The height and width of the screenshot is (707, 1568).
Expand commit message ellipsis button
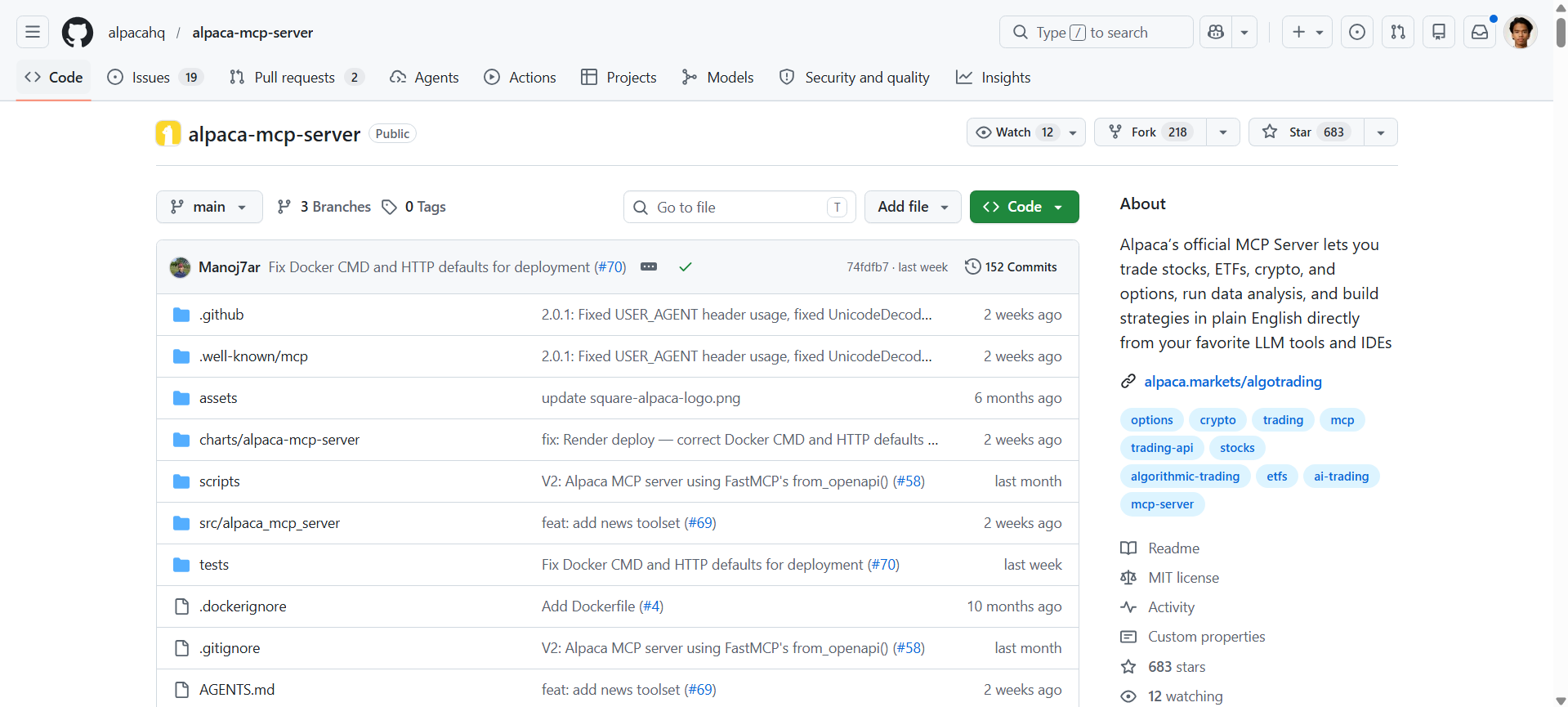(649, 267)
